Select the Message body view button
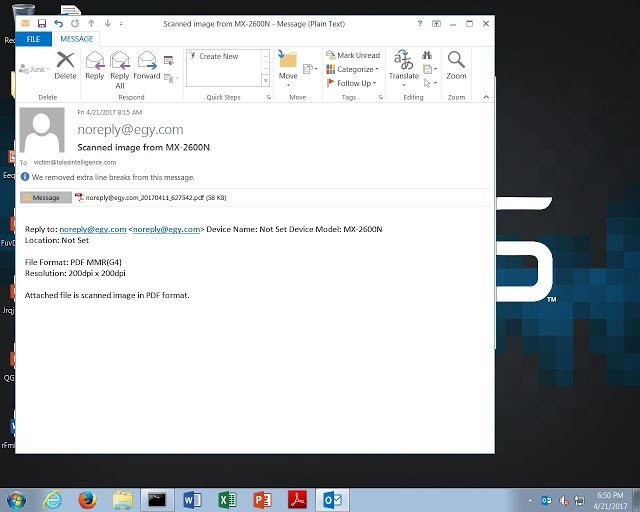This screenshot has width=640, height=512. (45, 198)
